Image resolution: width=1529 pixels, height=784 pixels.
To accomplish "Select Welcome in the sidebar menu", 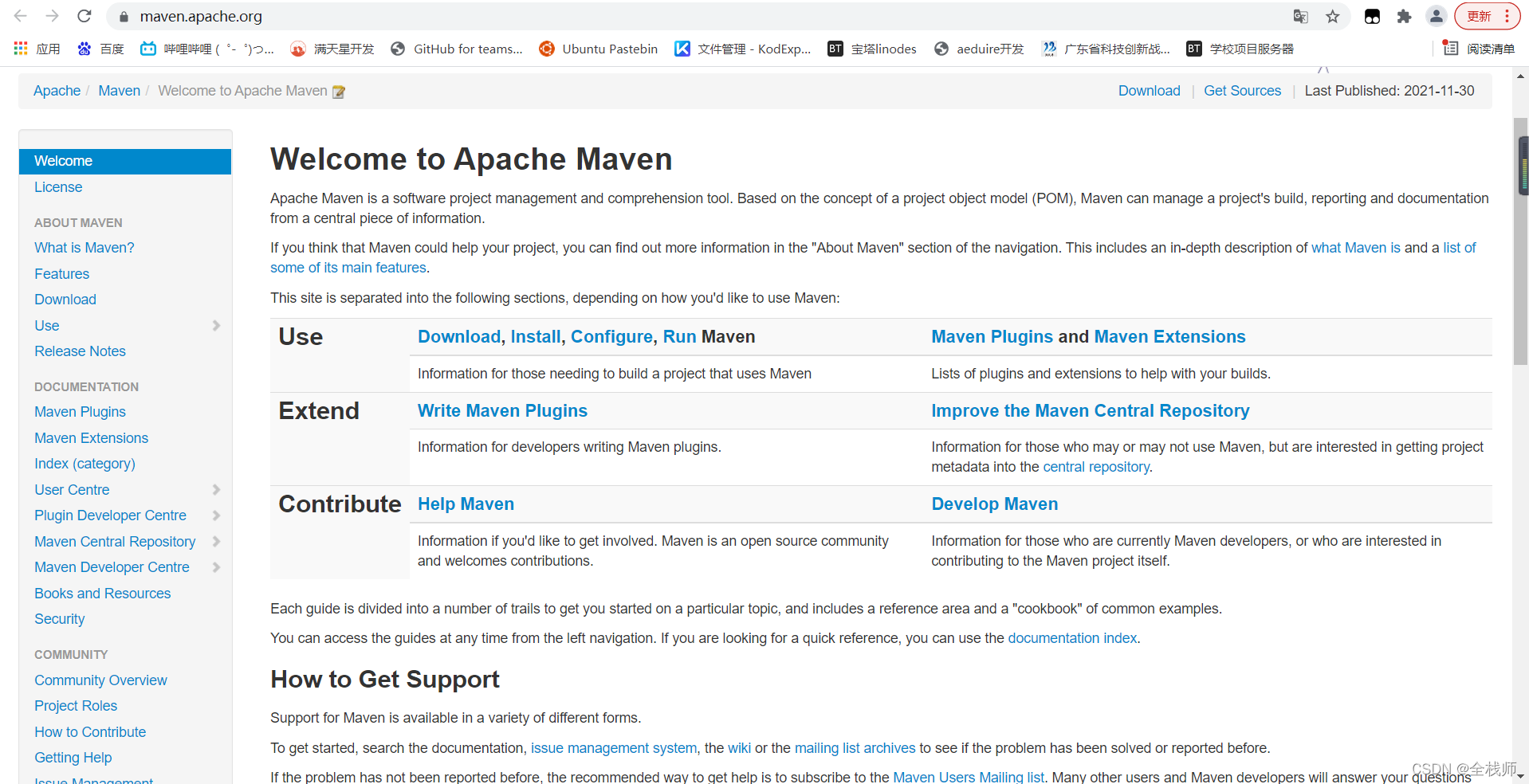I will [125, 161].
